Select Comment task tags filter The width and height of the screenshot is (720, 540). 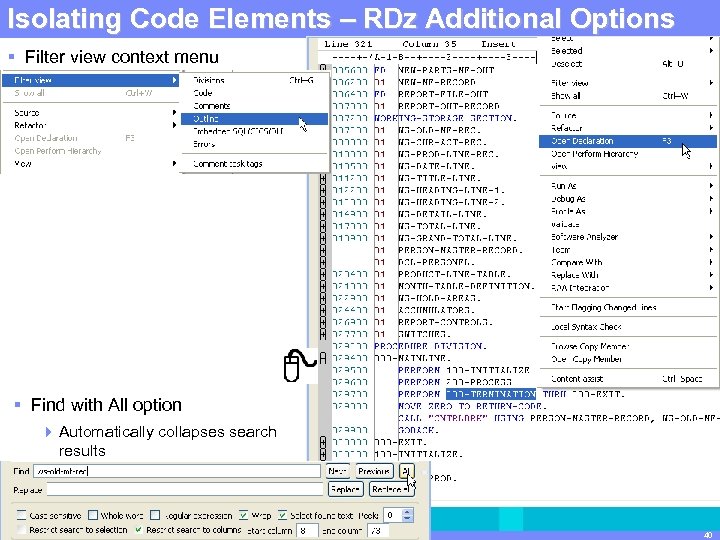(254, 164)
